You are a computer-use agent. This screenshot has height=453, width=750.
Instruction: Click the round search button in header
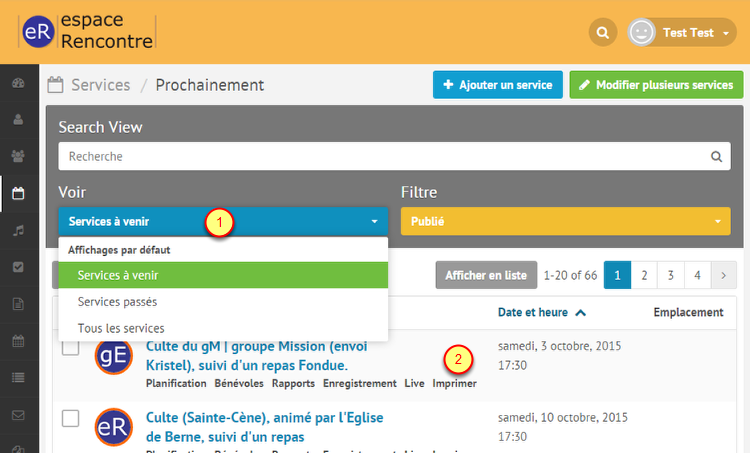click(603, 33)
